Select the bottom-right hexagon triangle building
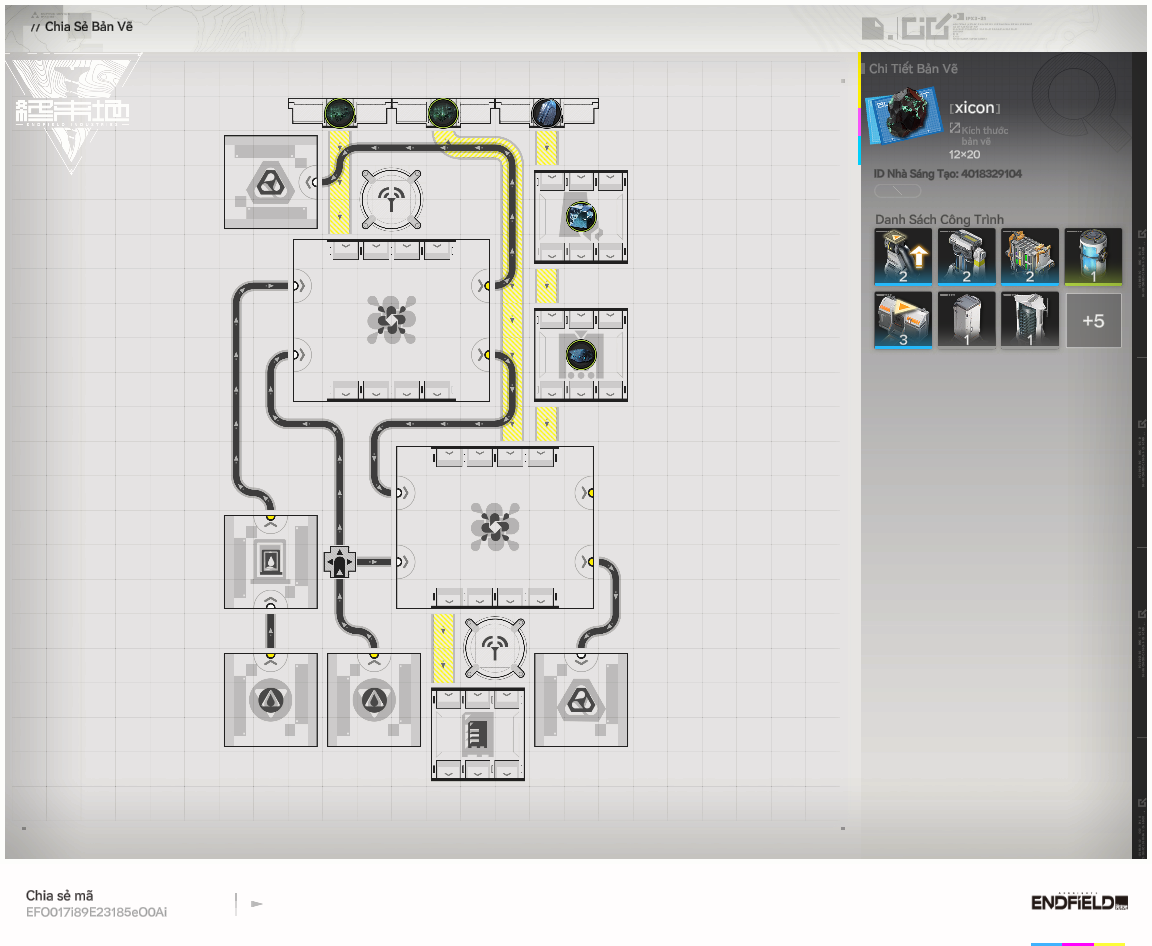 pos(581,700)
